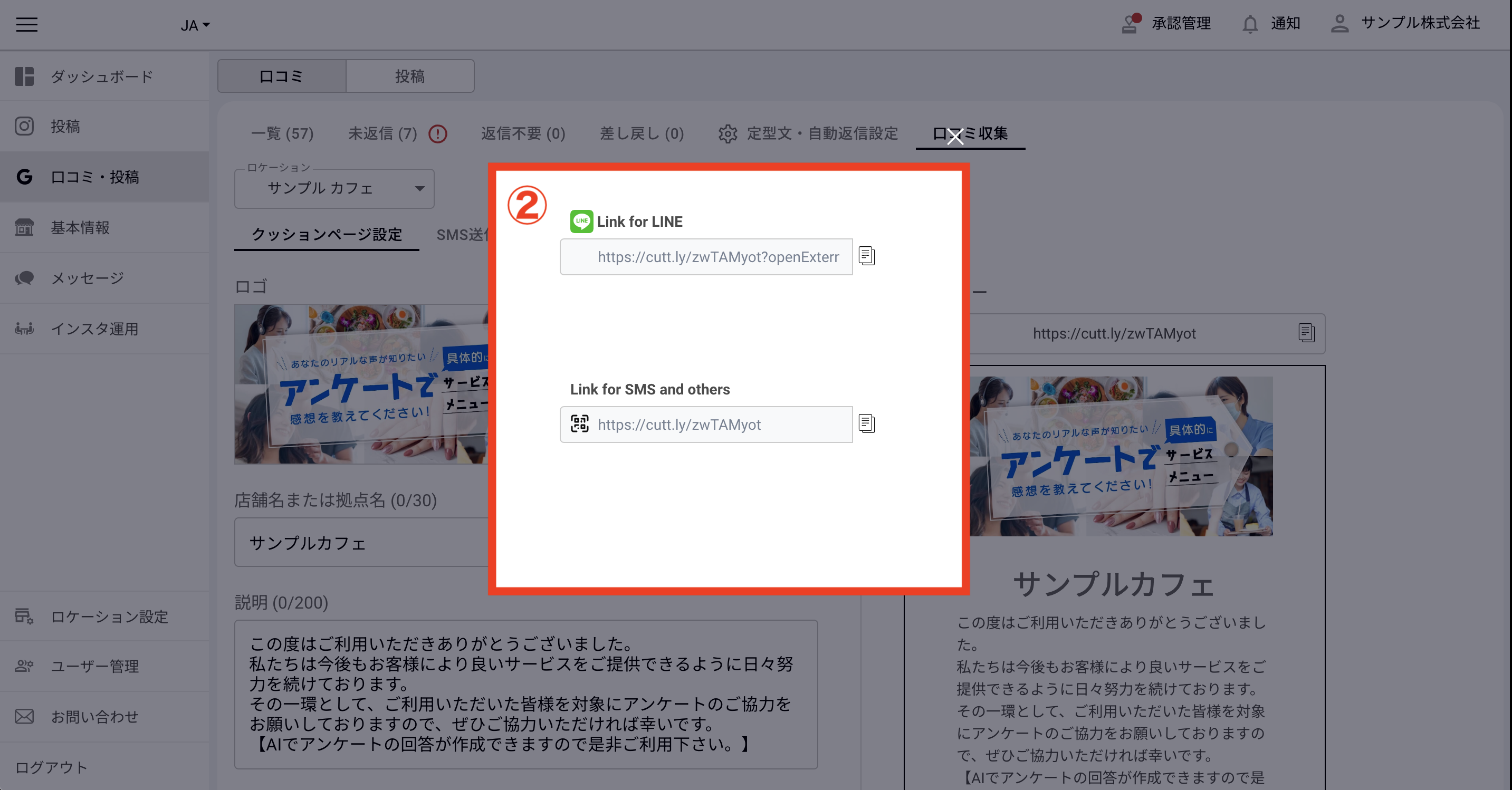Viewport: 1512px width, 790px height.
Task: Click the インスタ運用 analytics icon
Action: click(25, 329)
